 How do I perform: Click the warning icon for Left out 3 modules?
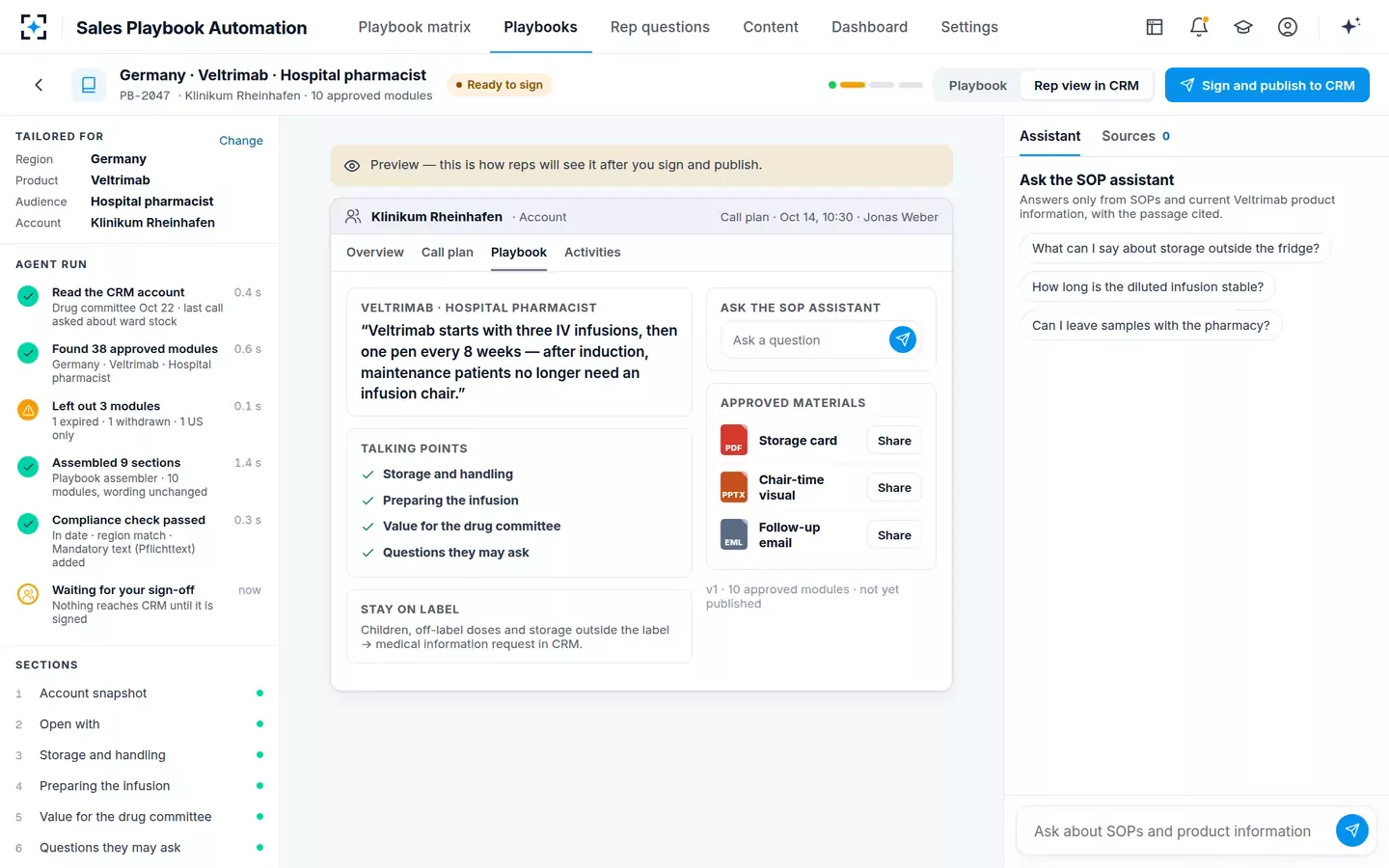tap(29, 410)
